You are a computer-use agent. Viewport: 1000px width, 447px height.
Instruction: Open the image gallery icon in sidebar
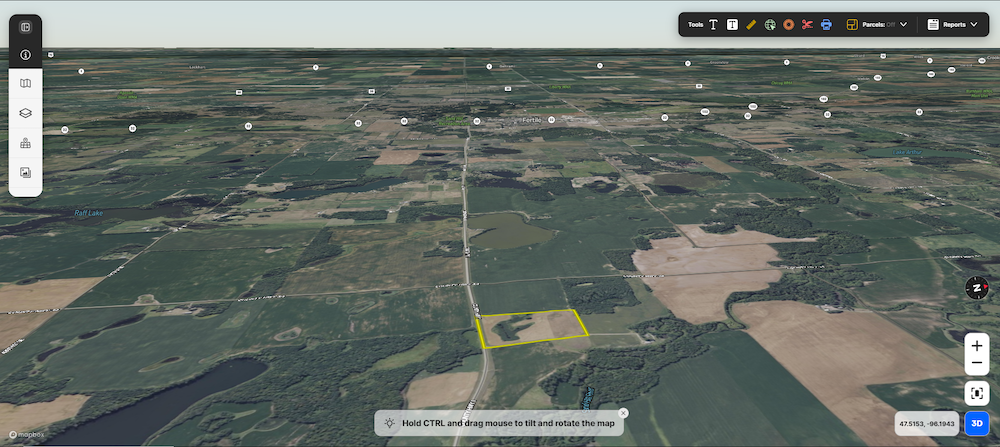coord(26,172)
